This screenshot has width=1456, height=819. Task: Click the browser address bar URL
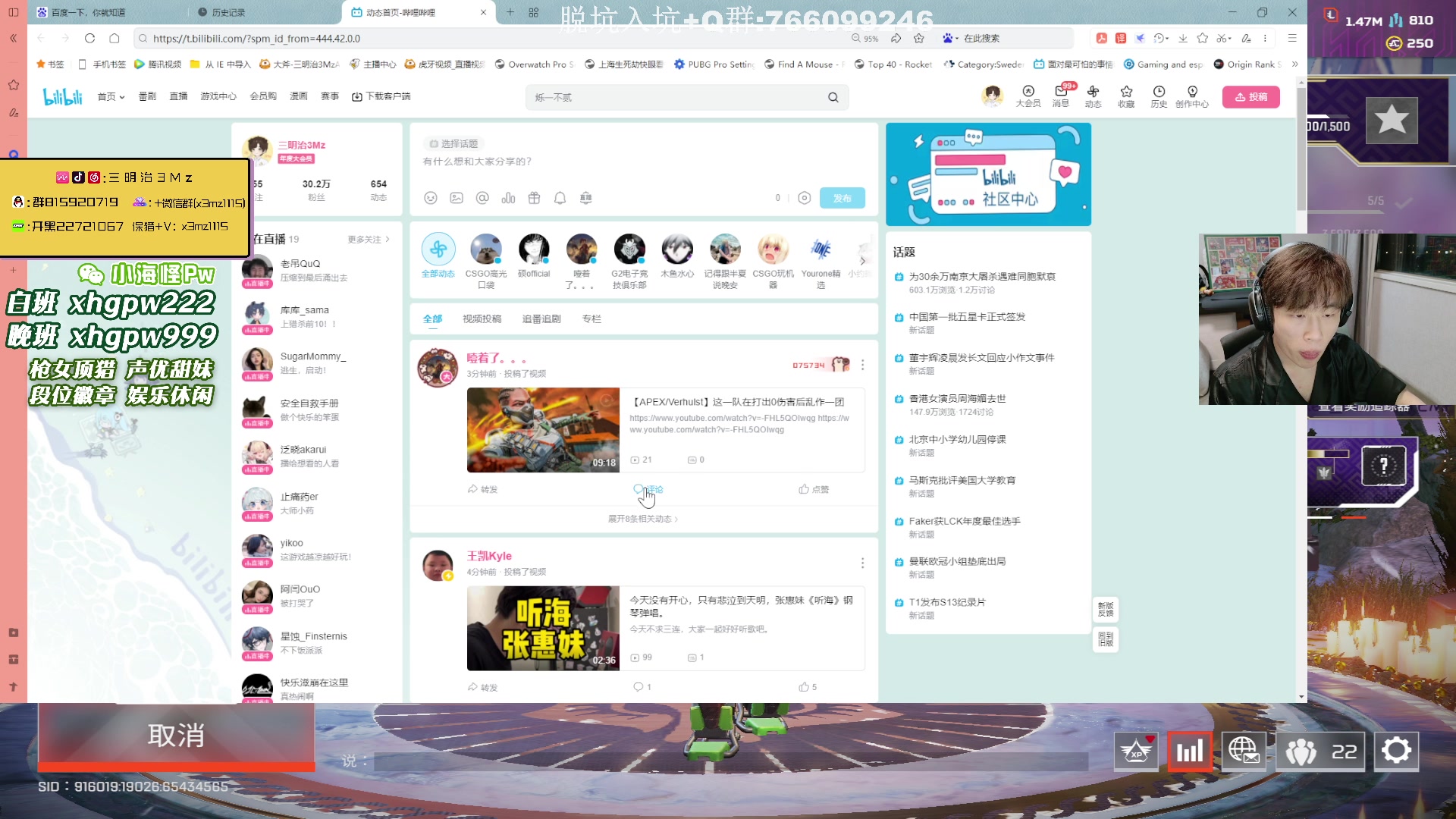[x=256, y=38]
